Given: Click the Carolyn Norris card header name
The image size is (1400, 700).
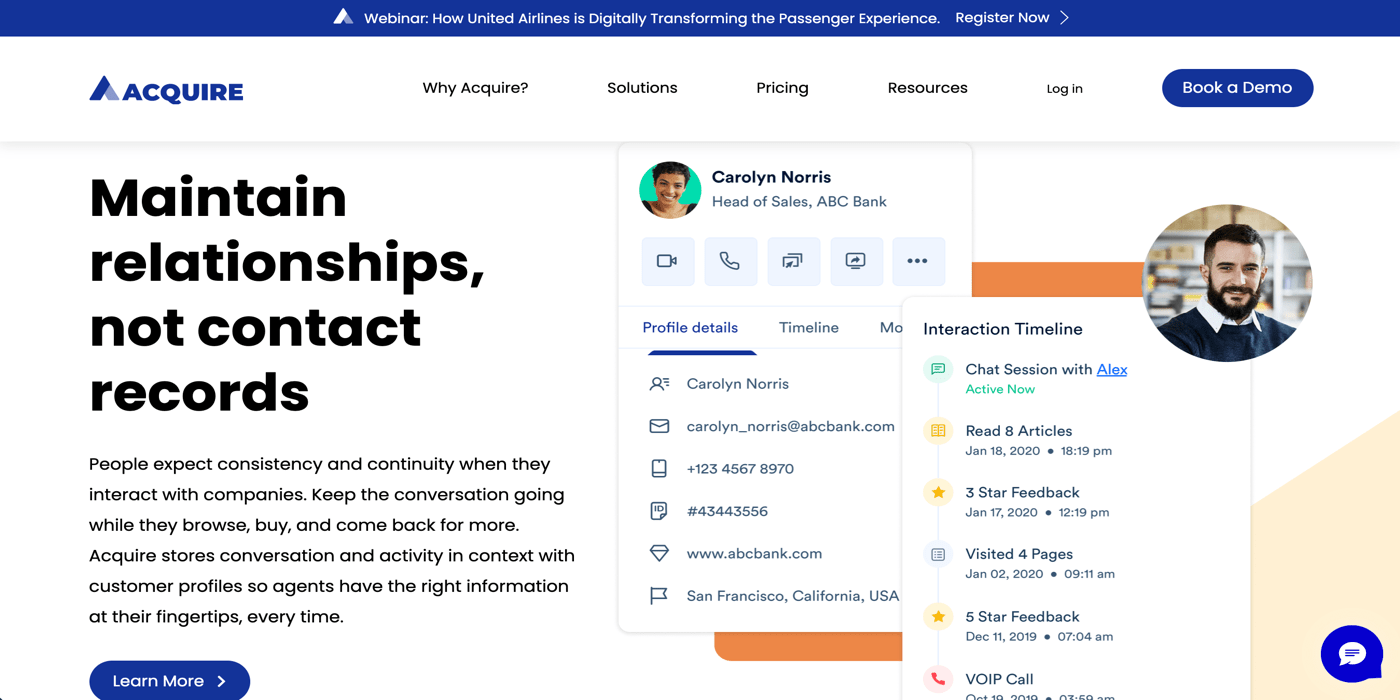Looking at the screenshot, I should 771,177.
